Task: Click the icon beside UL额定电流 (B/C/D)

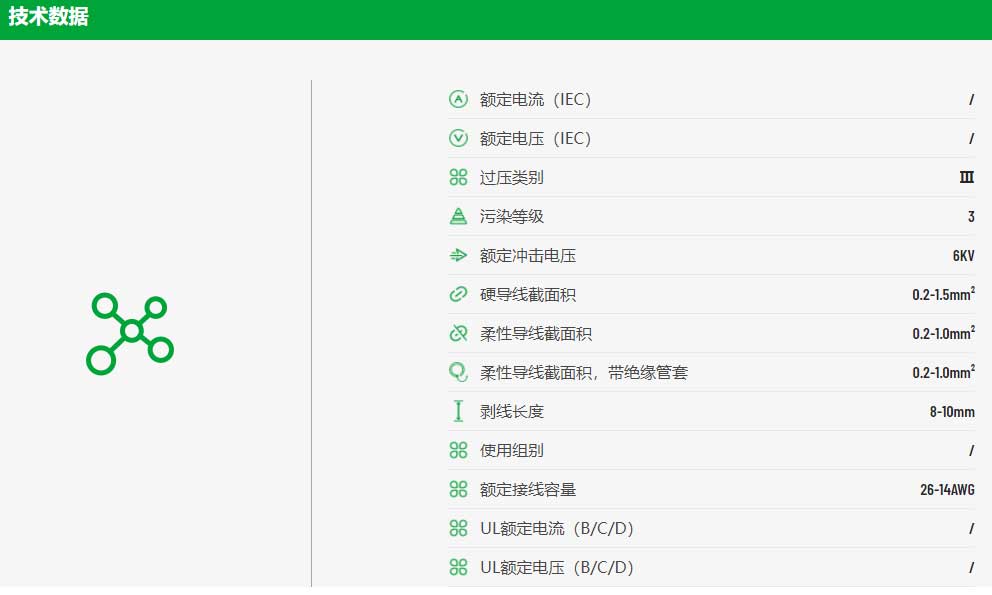Action: (458, 528)
